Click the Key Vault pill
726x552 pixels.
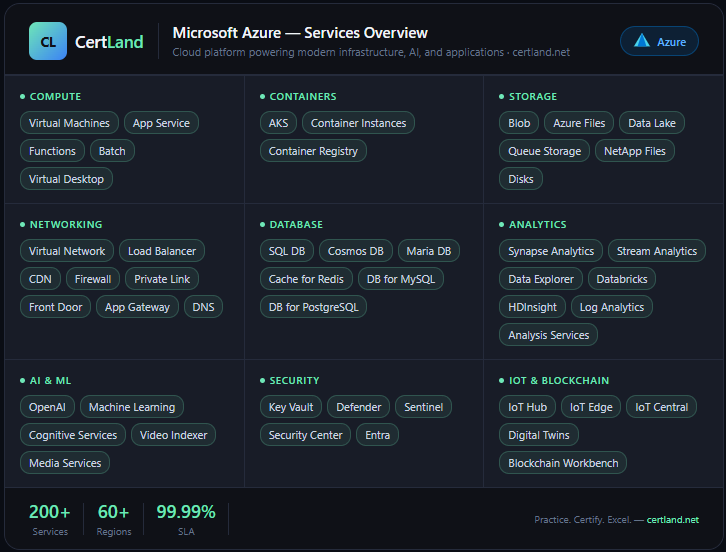click(291, 407)
